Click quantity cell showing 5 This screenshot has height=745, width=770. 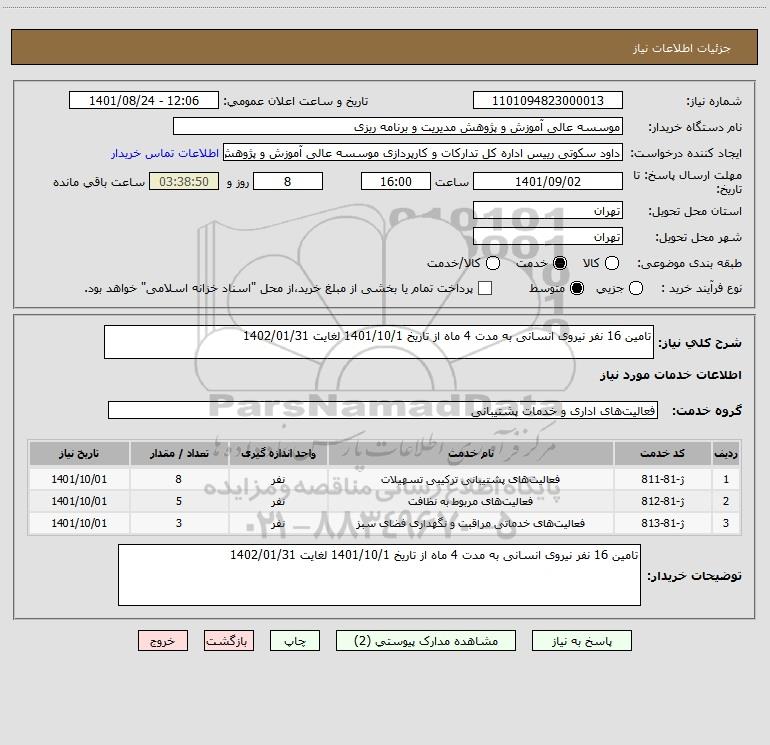[x=179, y=501]
